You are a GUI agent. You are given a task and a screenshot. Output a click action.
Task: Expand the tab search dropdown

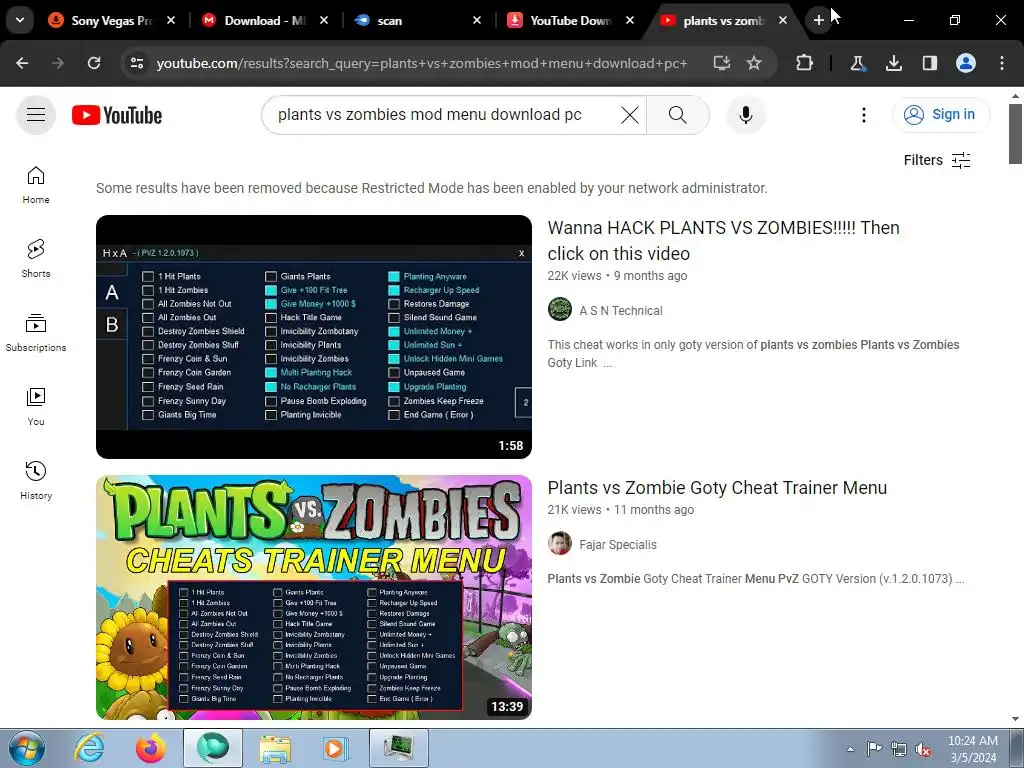(x=20, y=20)
